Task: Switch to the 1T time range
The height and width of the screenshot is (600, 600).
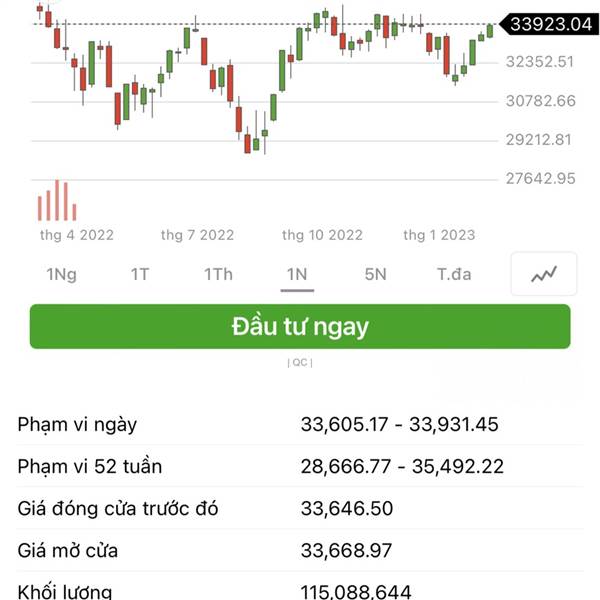Action: pos(140,274)
